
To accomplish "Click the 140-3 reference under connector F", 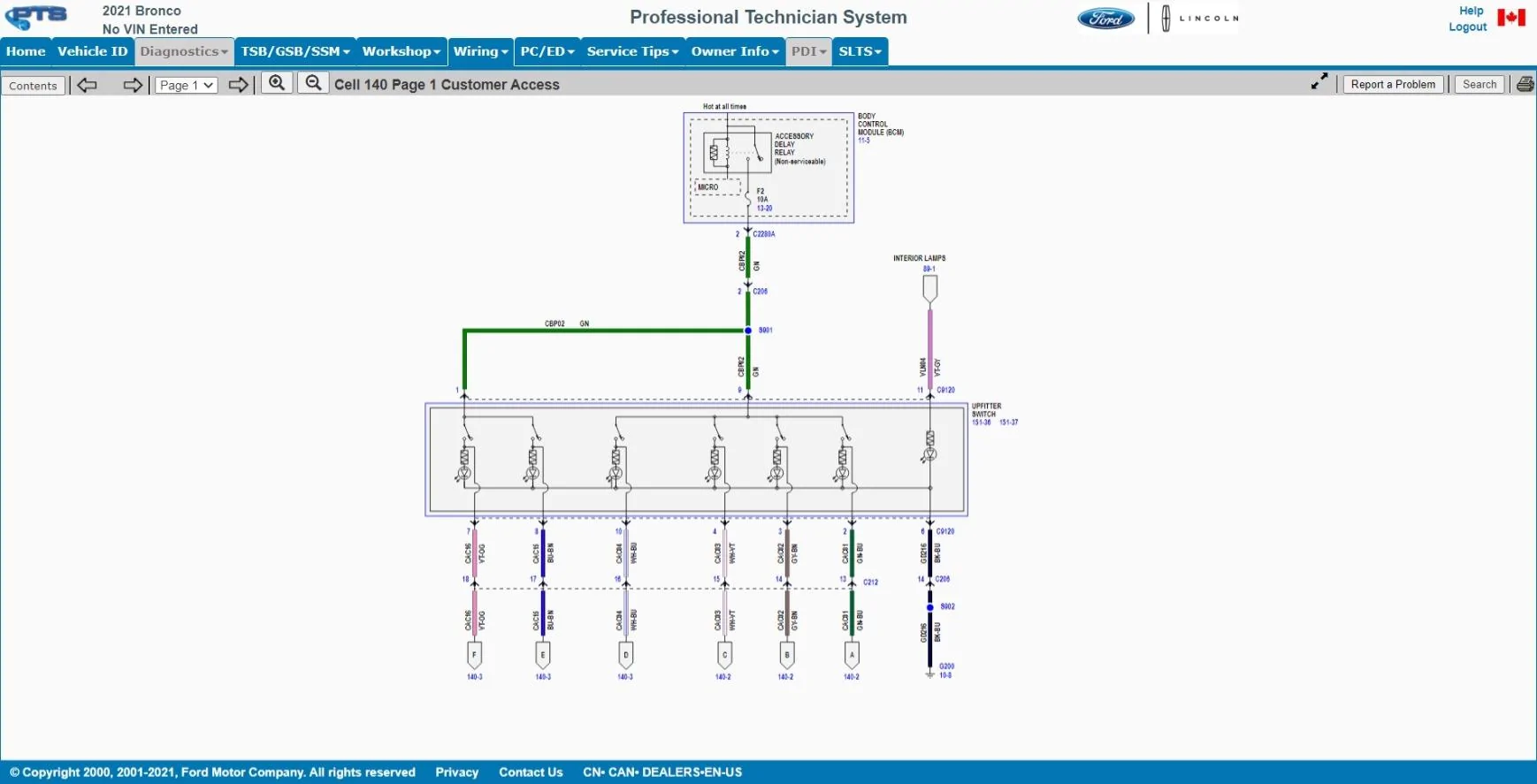I will pyautogui.click(x=475, y=677).
